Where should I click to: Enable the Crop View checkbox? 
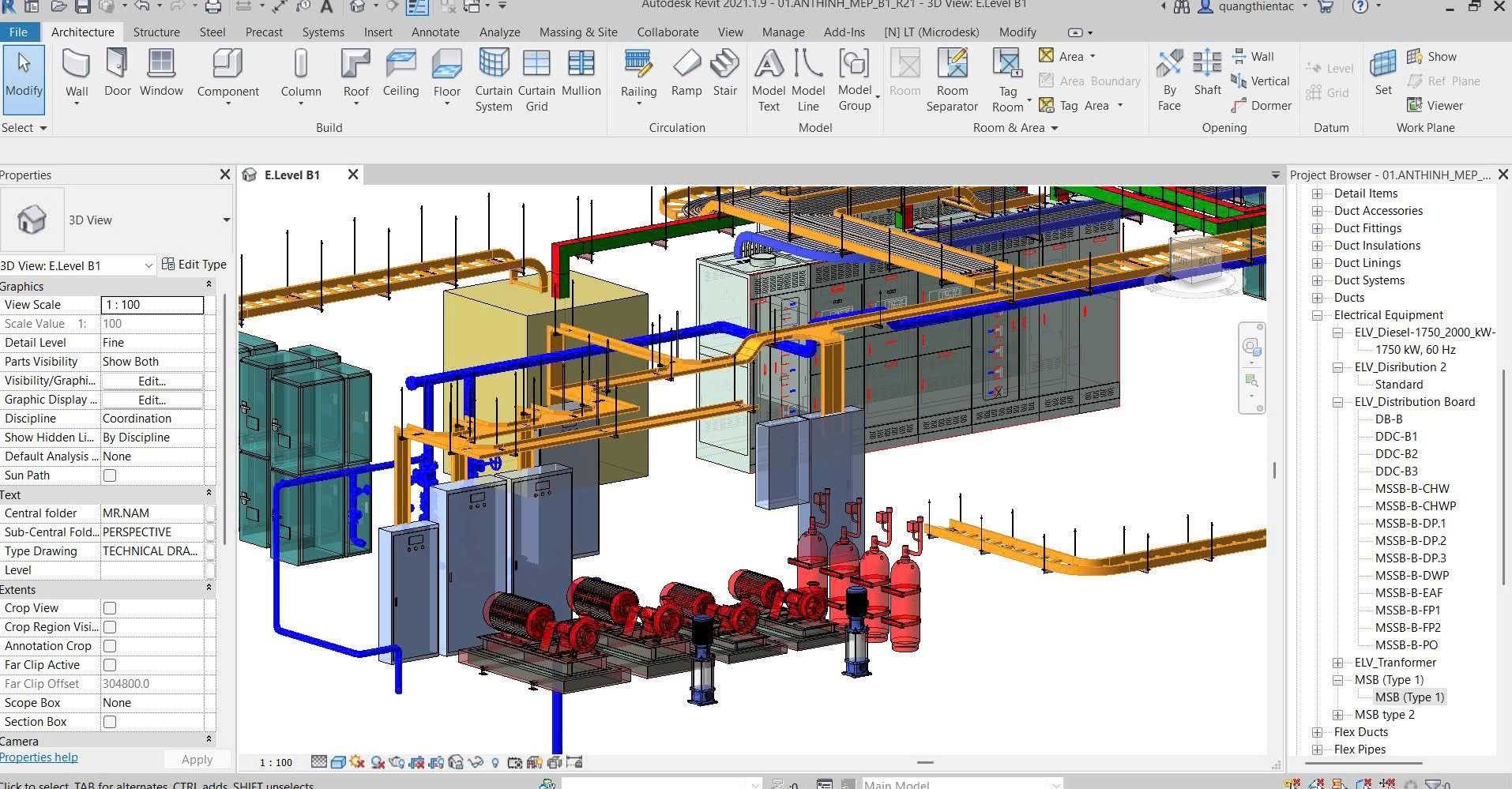[x=110, y=608]
